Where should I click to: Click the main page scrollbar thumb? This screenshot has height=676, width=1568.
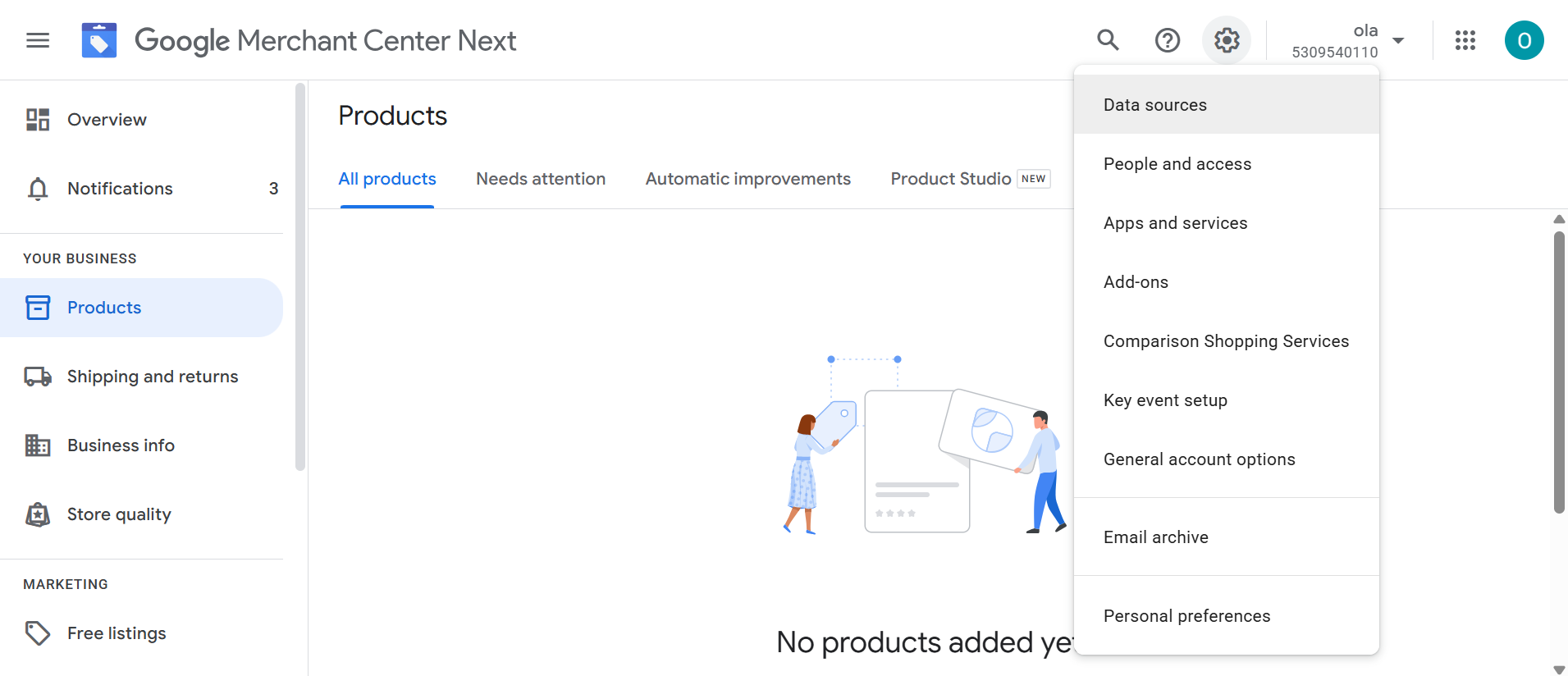pyautogui.click(x=1559, y=372)
